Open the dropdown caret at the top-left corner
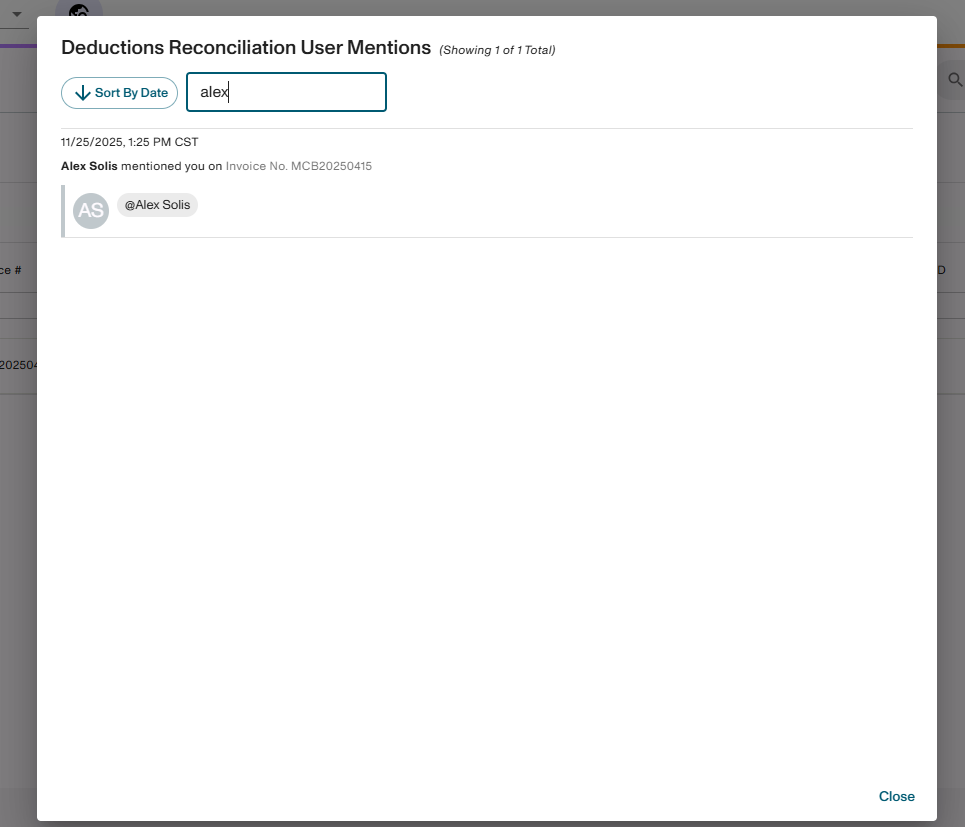The image size is (965, 827). pos(17,13)
